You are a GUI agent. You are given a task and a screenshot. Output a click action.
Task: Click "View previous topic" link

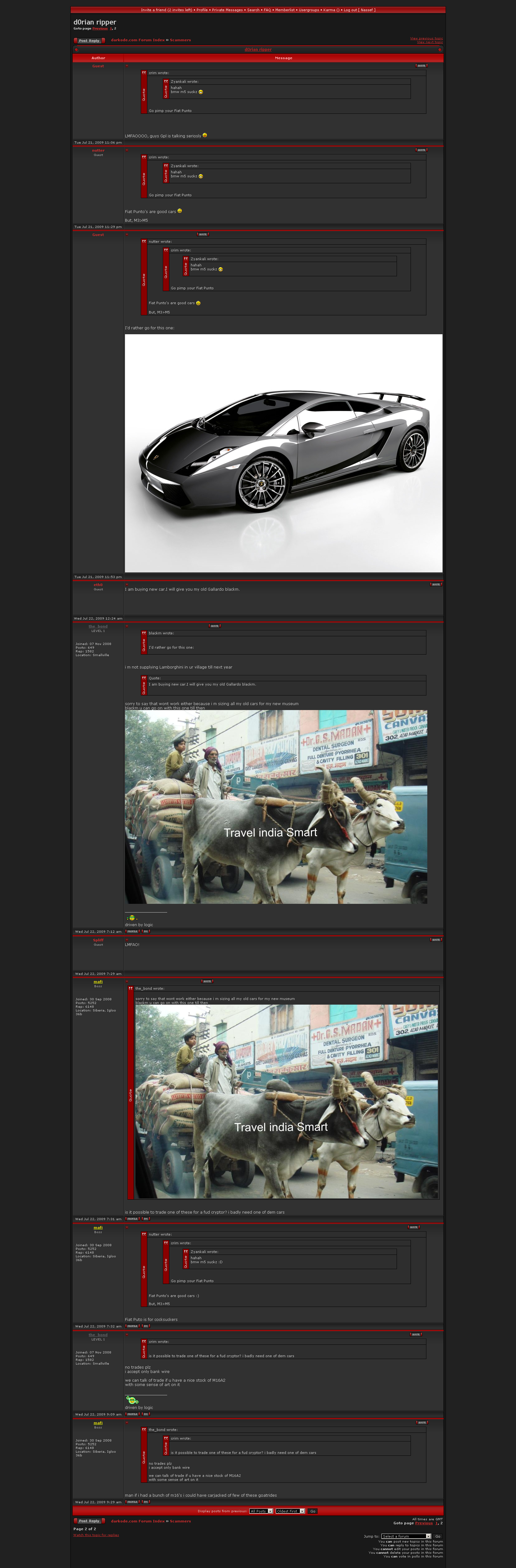click(426, 38)
